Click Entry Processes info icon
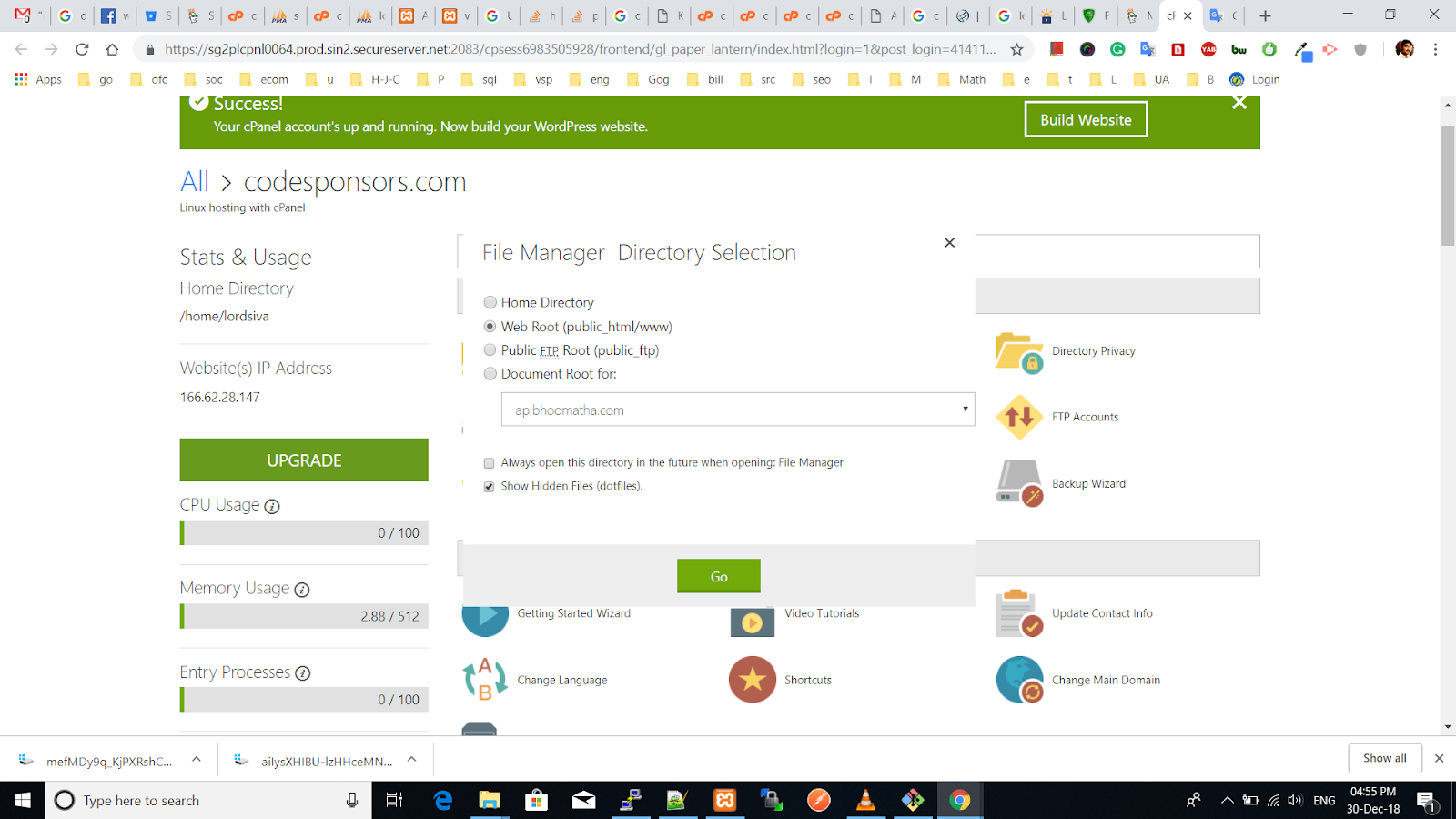 coord(303,673)
